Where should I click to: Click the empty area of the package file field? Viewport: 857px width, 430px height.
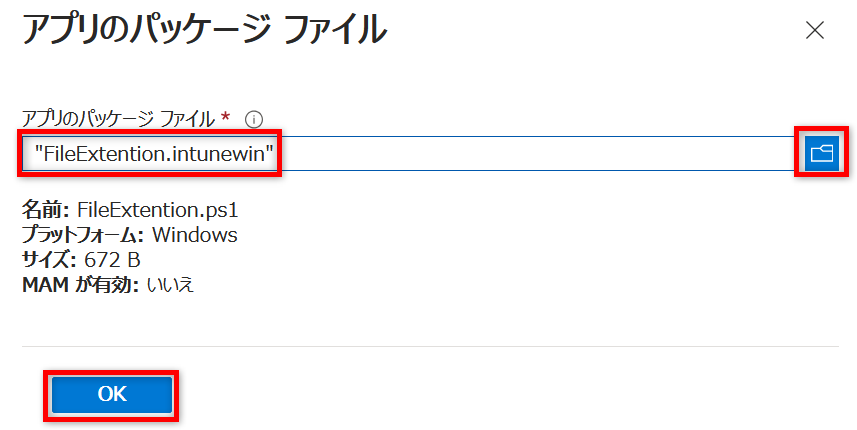point(538,154)
